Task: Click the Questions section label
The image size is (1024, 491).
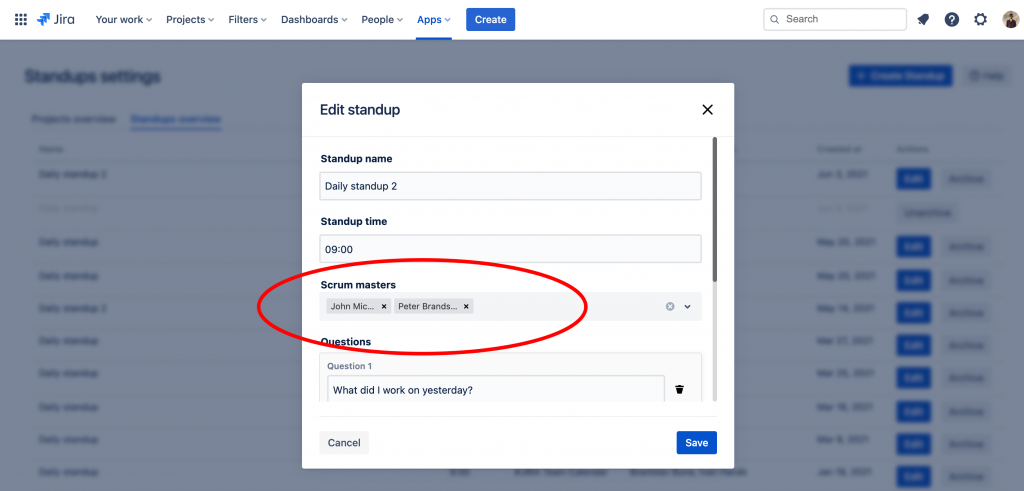Action: [x=345, y=341]
